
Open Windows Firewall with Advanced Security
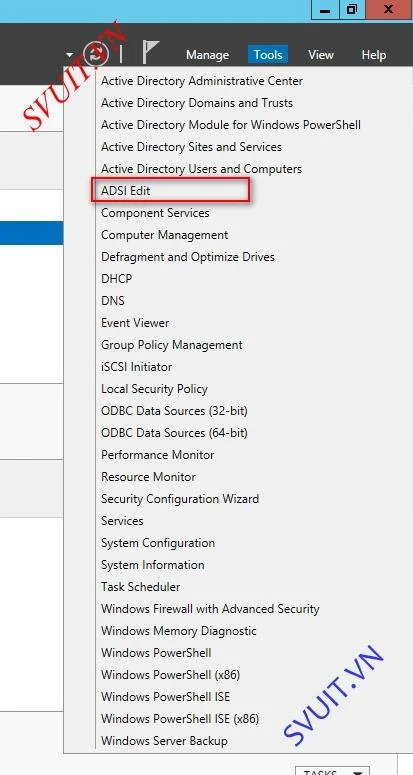tap(210, 609)
